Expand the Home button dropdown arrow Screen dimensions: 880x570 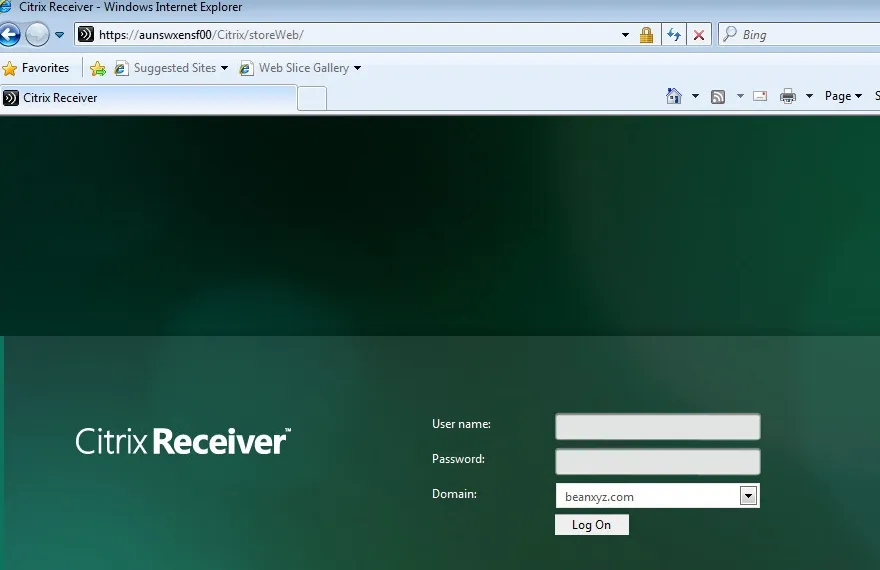(695, 96)
